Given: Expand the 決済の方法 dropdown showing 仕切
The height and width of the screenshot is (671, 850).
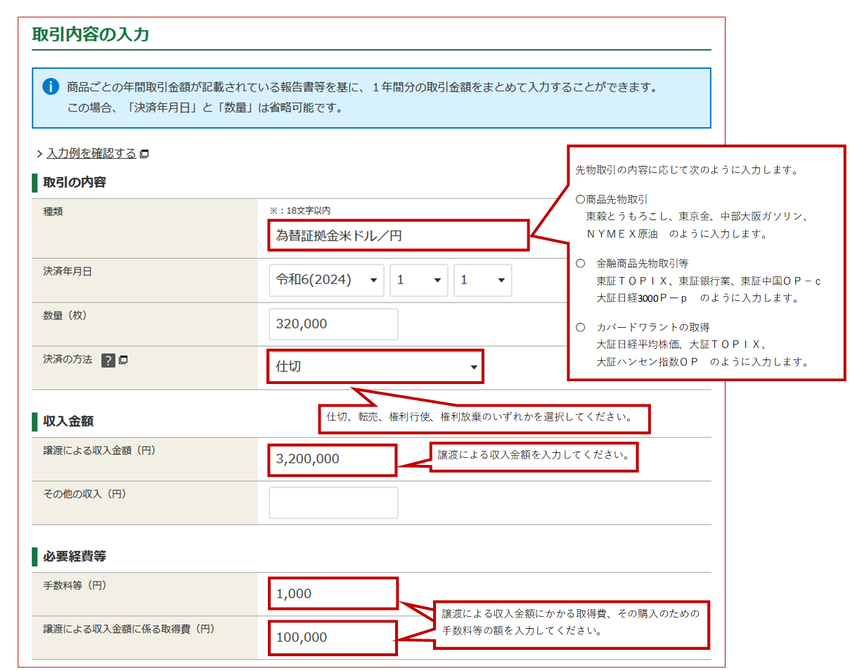Looking at the screenshot, I should (x=375, y=367).
